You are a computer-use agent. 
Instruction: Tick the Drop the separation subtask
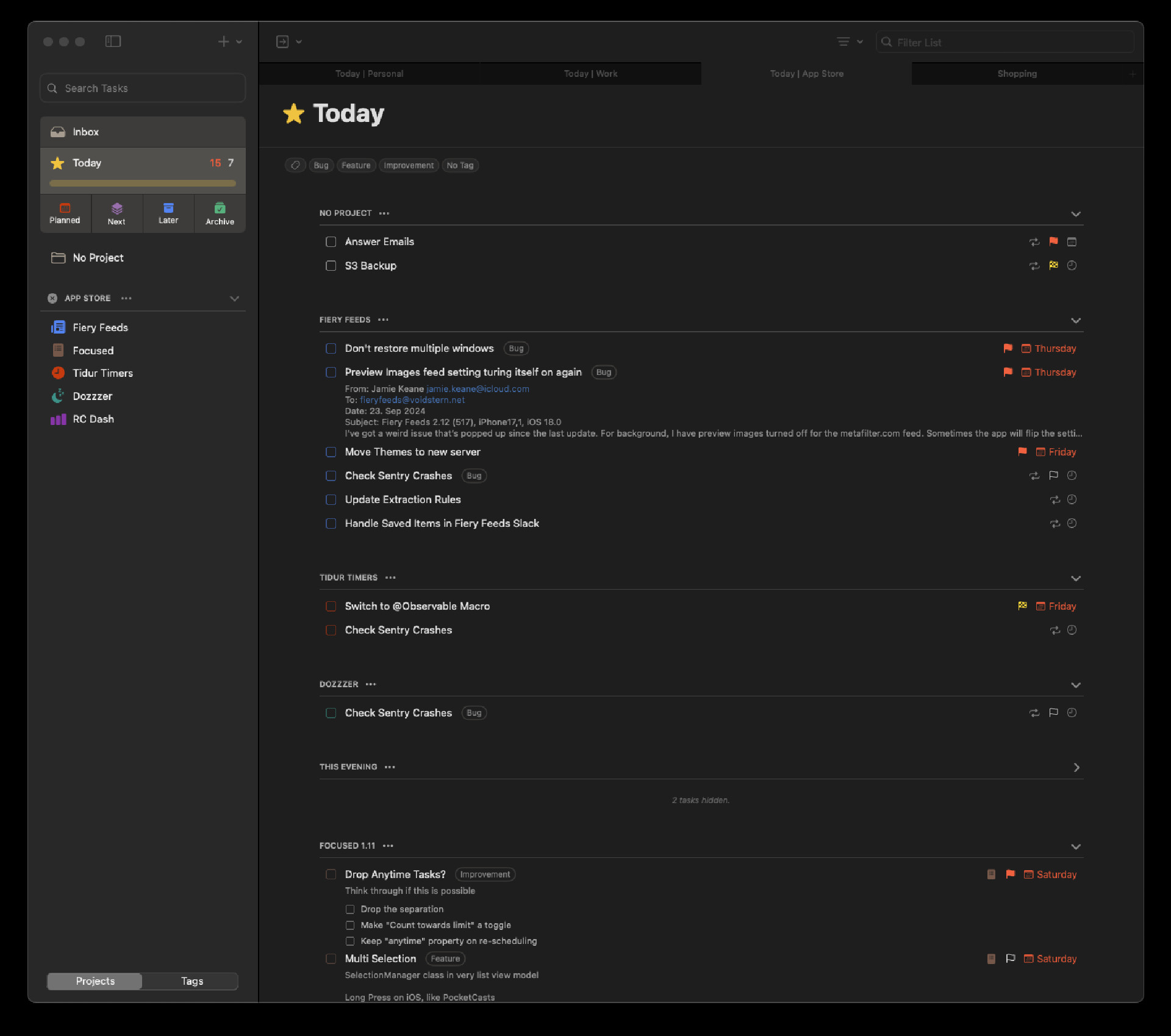tap(350, 909)
